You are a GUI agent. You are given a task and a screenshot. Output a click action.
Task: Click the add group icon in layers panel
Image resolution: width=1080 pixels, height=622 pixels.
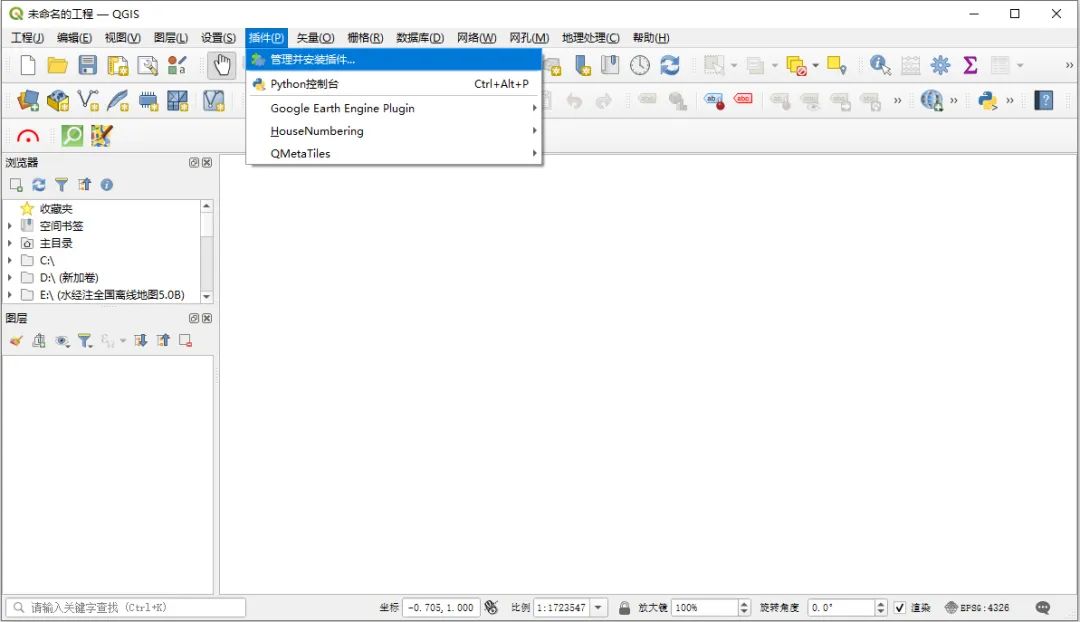tap(39, 340)
